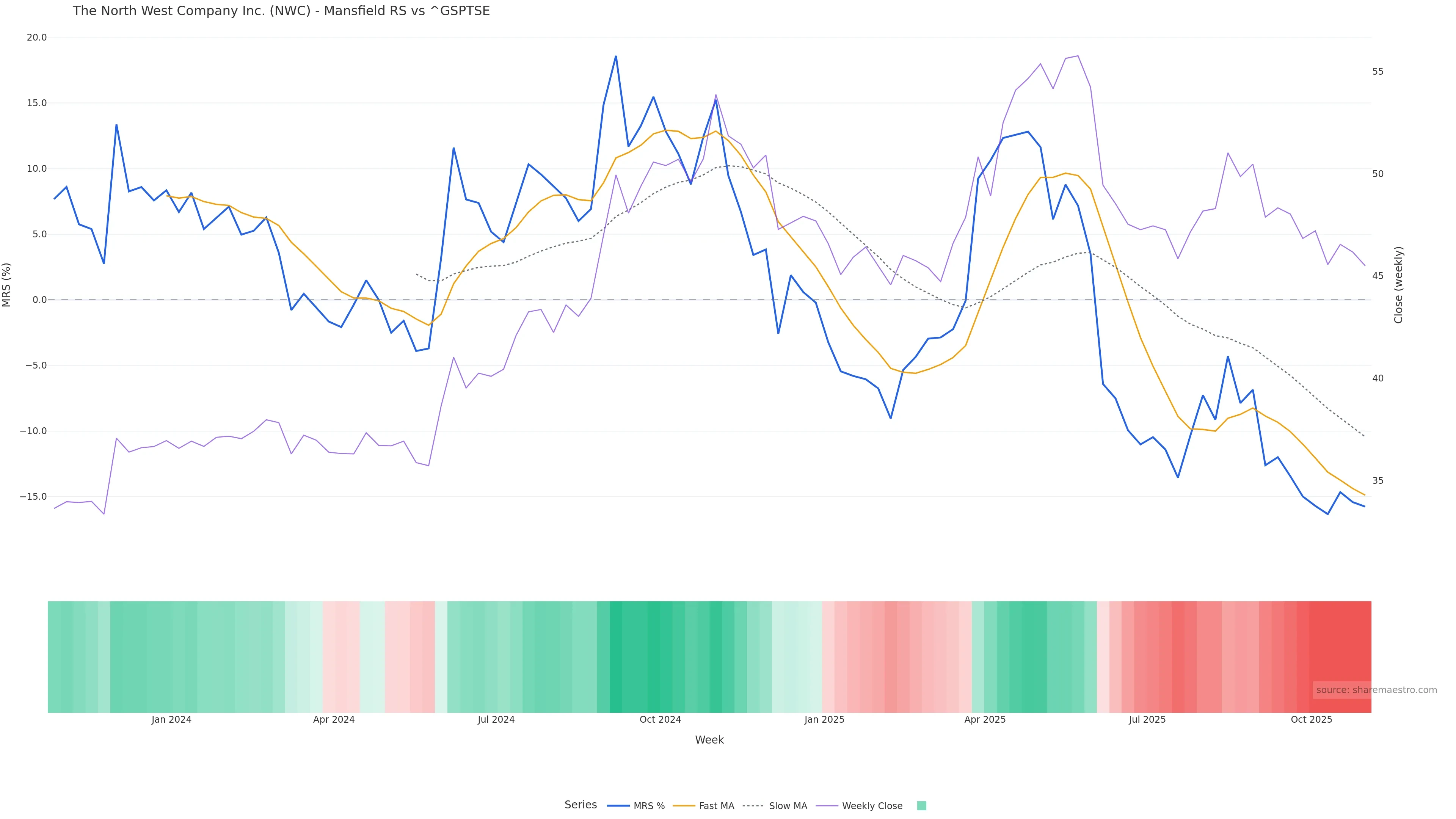
Task: Click the 20.0 tick on MRS axis
Action: coord(36,37)
